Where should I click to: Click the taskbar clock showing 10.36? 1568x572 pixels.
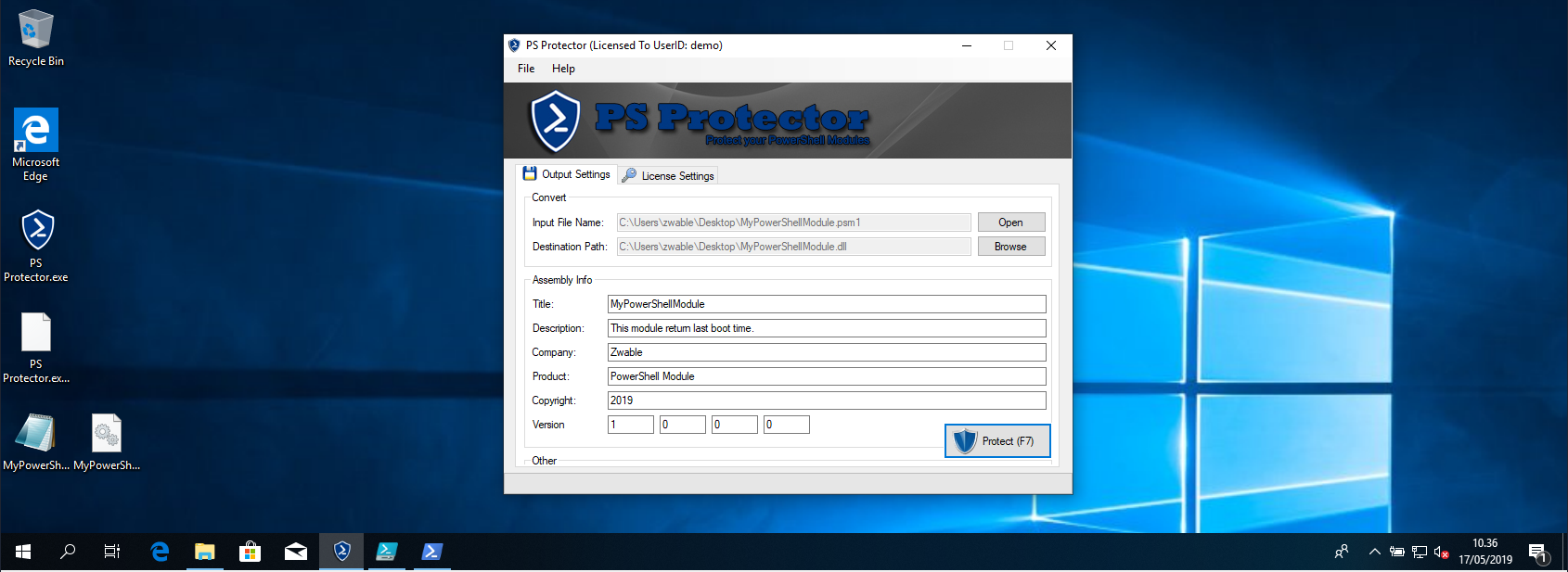[1484, 552]
